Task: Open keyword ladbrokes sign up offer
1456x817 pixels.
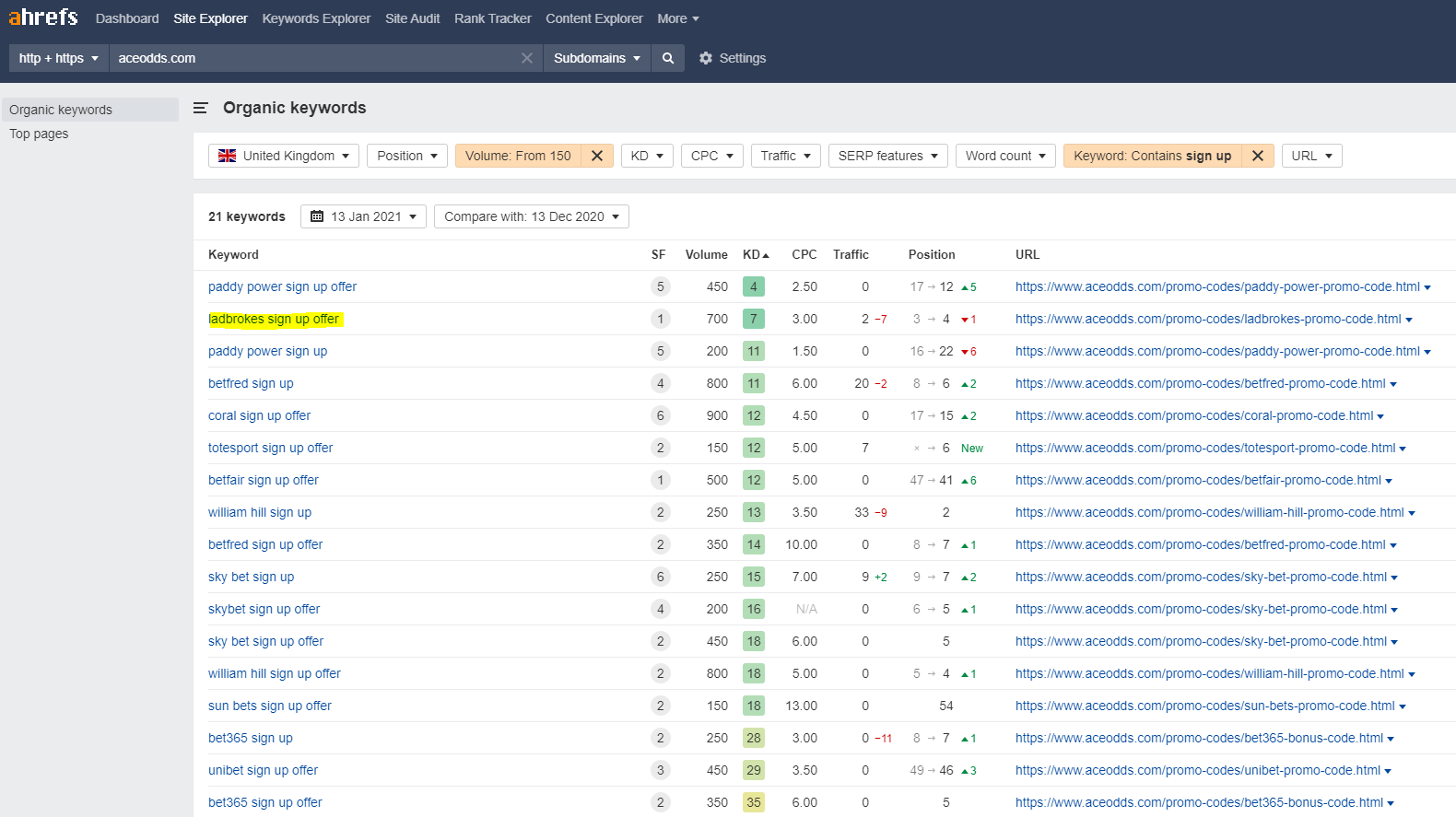Action: point(274,319)
